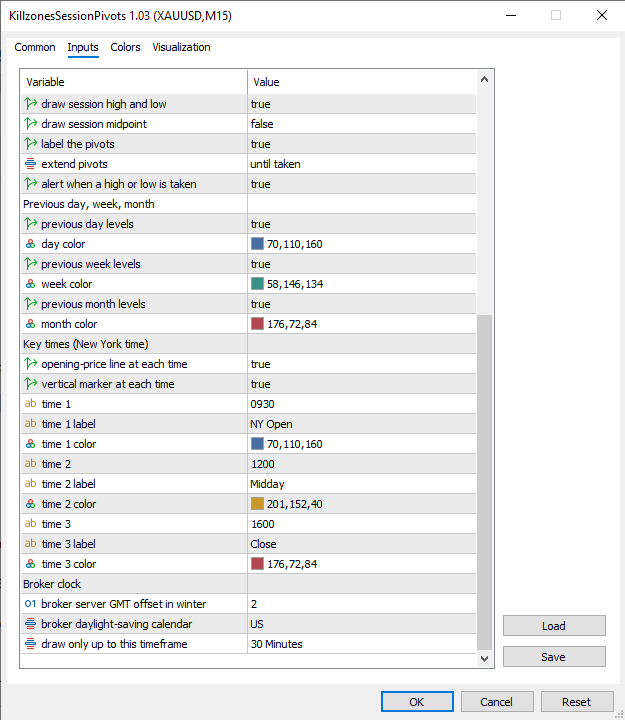Viewport: 625px width, 720px height.
Task: Click the time 3 color swatch
Action: [x=257, y=563]
